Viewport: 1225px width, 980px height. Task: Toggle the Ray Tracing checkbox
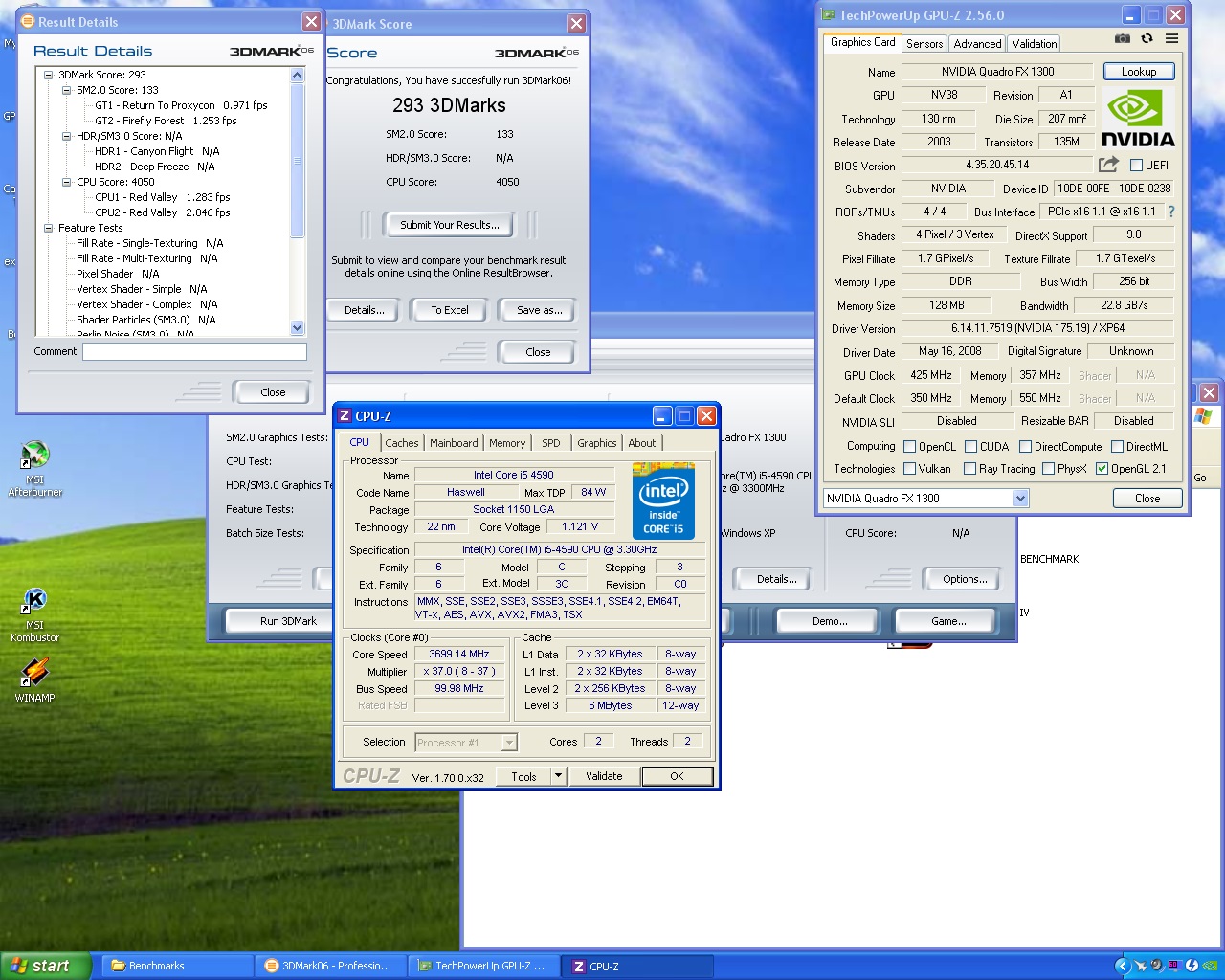click(969, 468)
